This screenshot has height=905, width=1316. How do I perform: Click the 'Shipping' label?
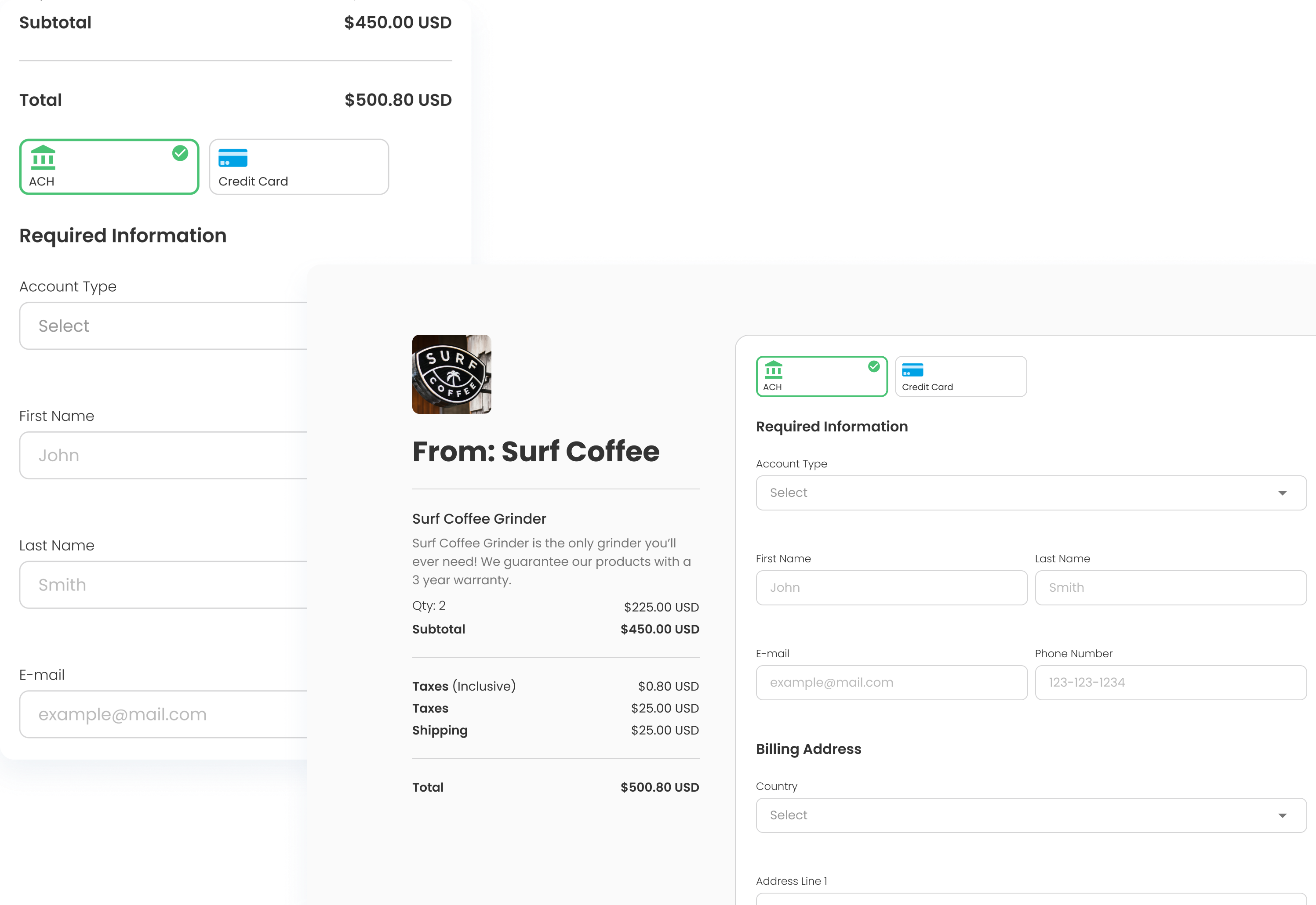(x=440, y=730)
